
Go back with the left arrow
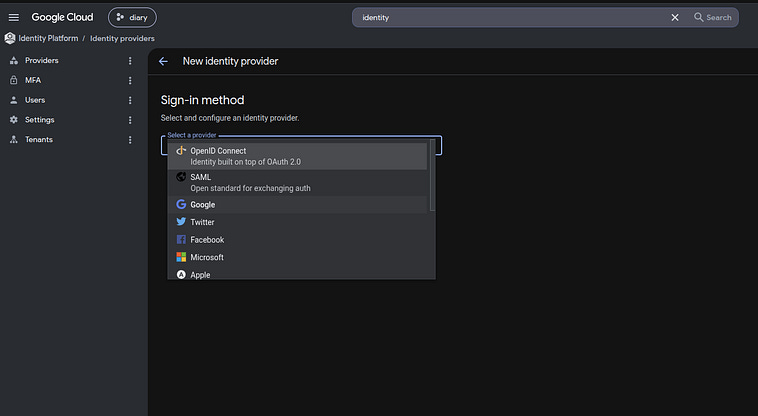[163, 61]
